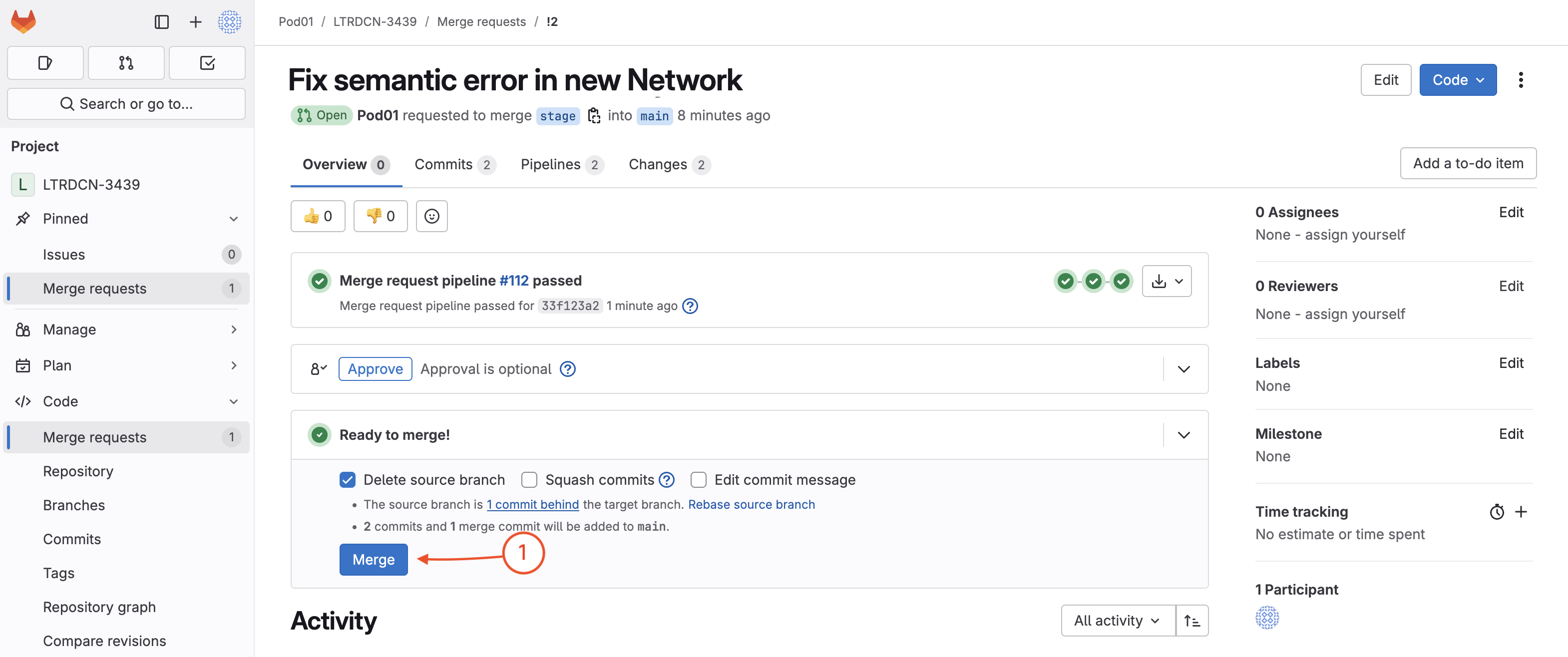
Task: Click the blue Merge button
Action: tap(374, 560)
